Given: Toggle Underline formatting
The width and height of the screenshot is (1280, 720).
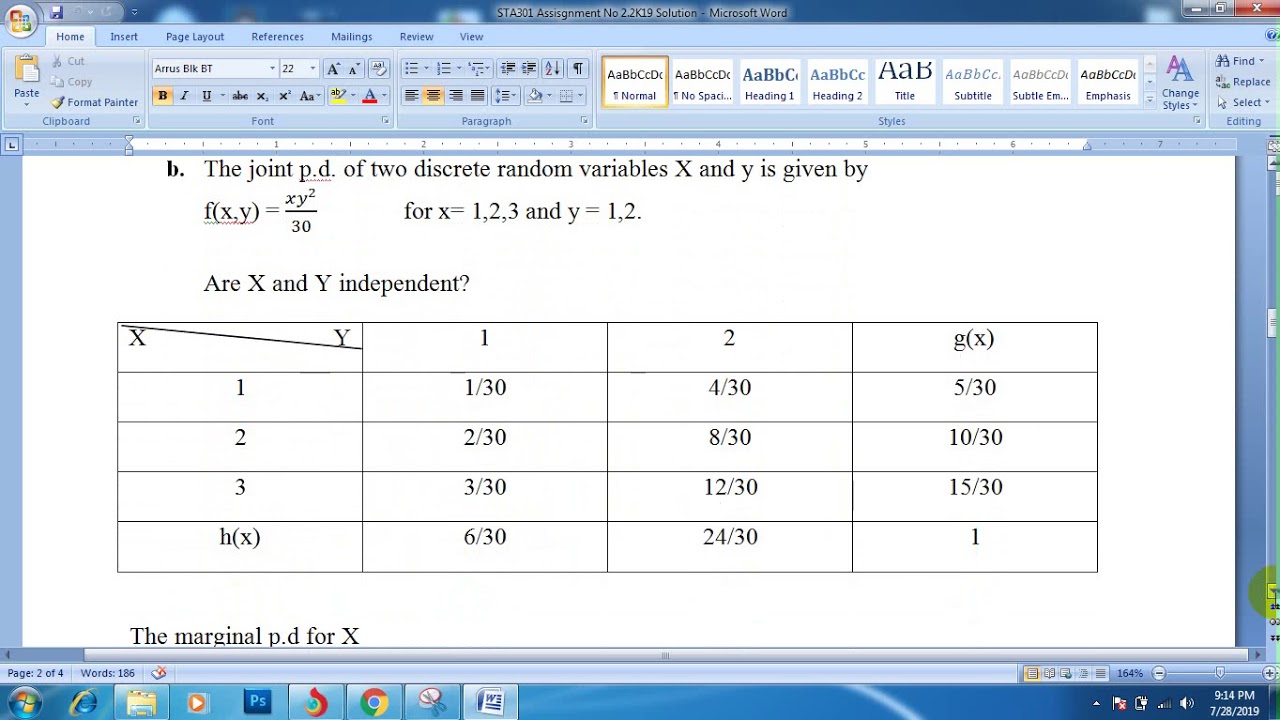Looking at the screenshot, I should pyautogui.click(x=206, y=96).
